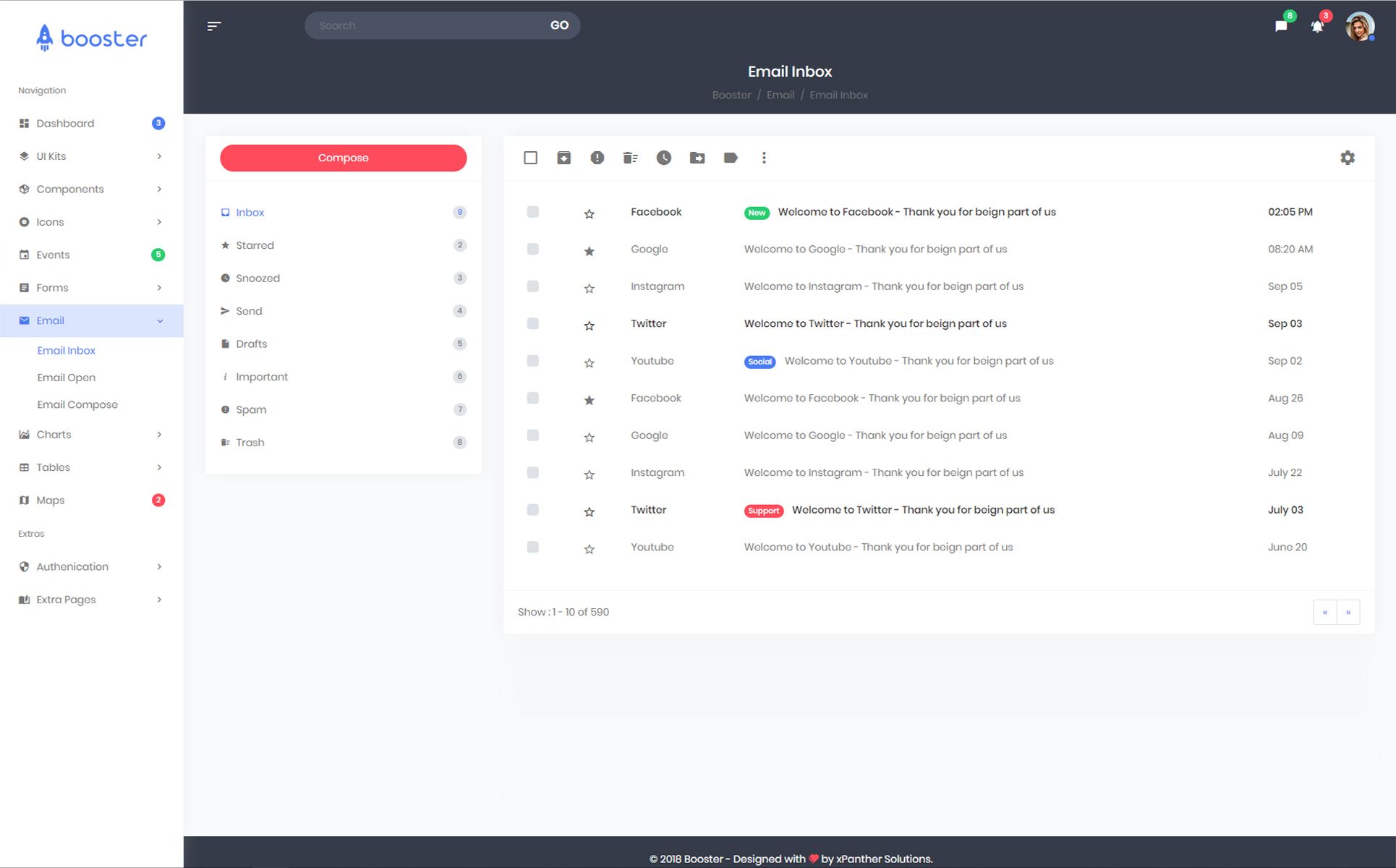Click the snooze clock toolbar icon
The width and height of the screenshot is (1396, 868).
pos(663,158)
